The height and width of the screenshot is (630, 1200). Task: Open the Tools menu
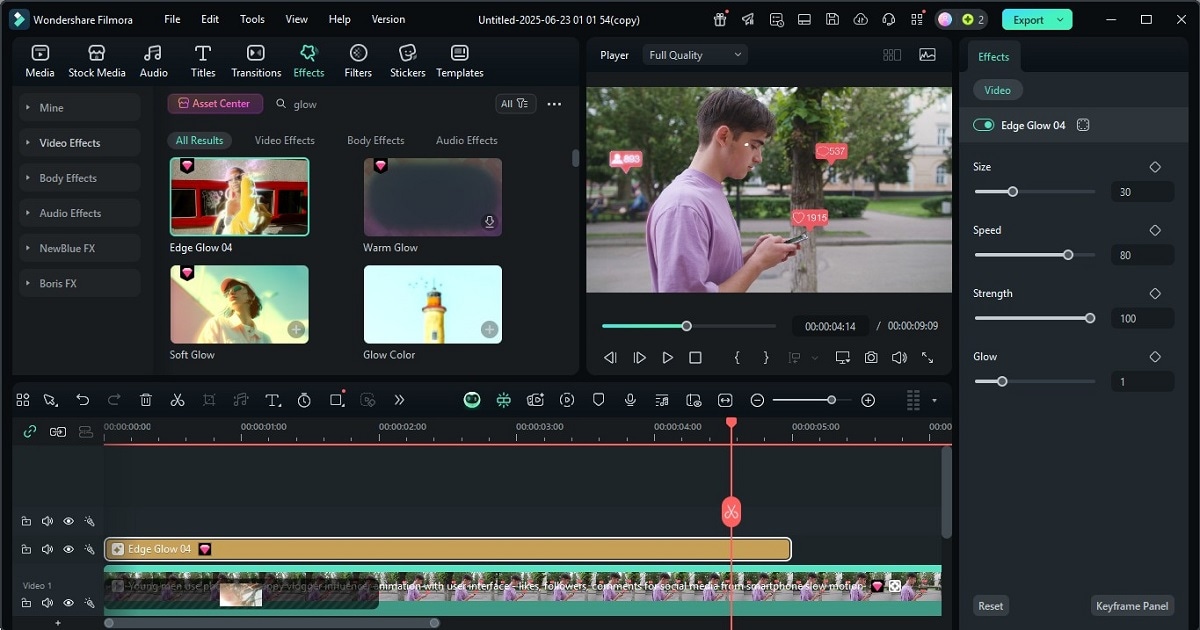click(252, 19)
